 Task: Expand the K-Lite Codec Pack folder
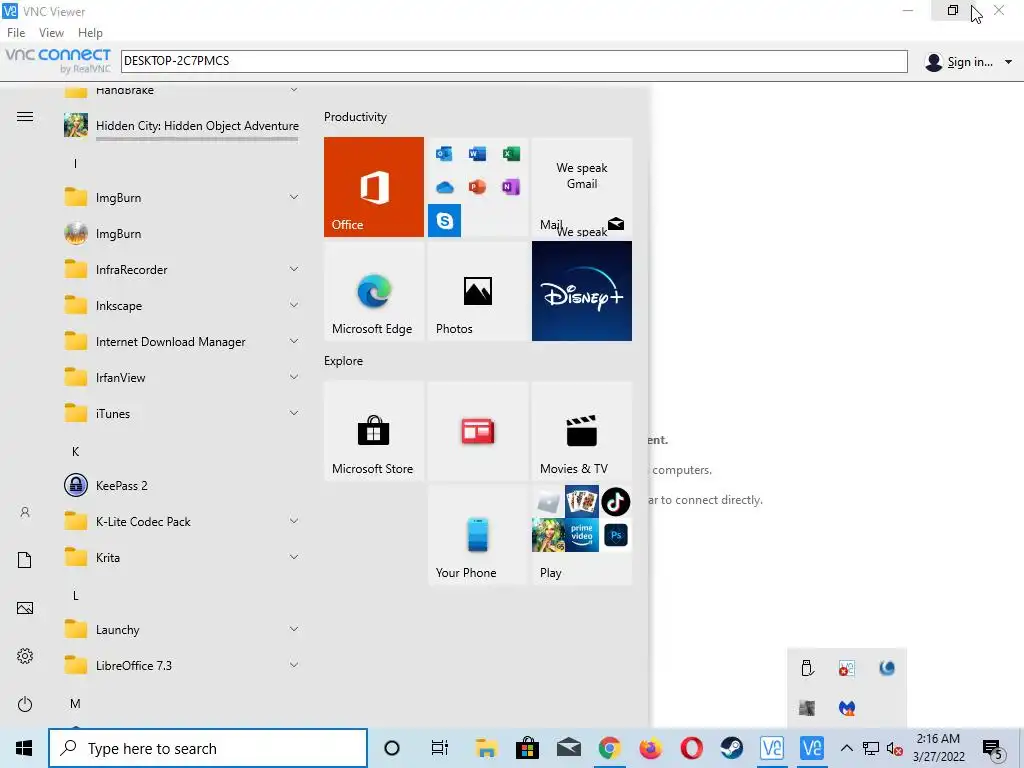181,521
